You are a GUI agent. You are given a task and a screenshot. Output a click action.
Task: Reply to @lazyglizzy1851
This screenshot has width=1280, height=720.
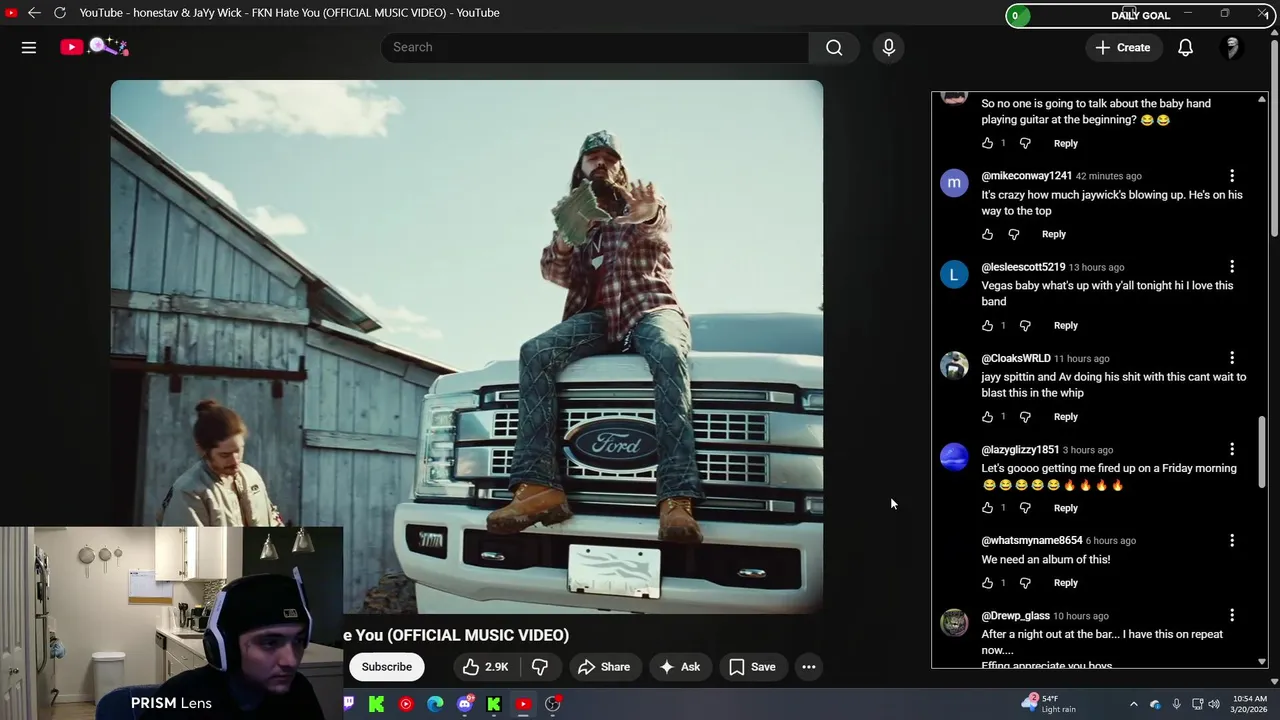point(1066,508)
